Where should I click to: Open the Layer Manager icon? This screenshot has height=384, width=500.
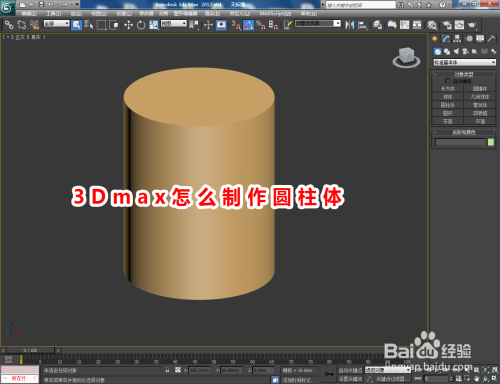point(377,25)
